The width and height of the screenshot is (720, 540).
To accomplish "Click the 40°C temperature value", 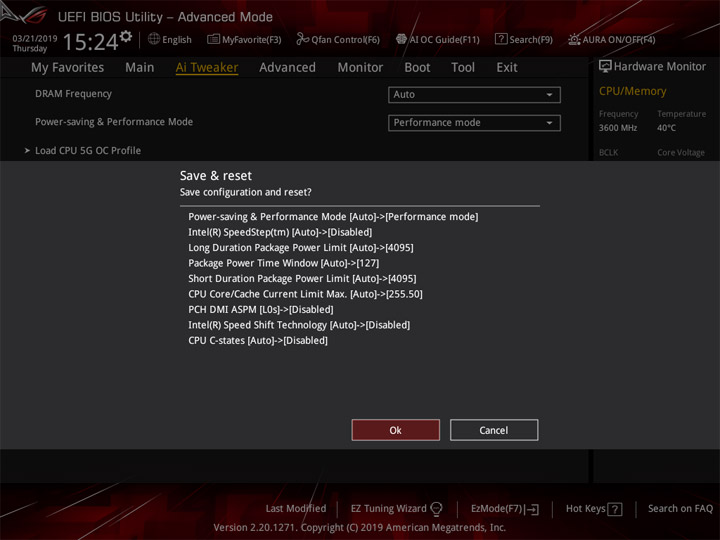I will (x=666, y=128).
